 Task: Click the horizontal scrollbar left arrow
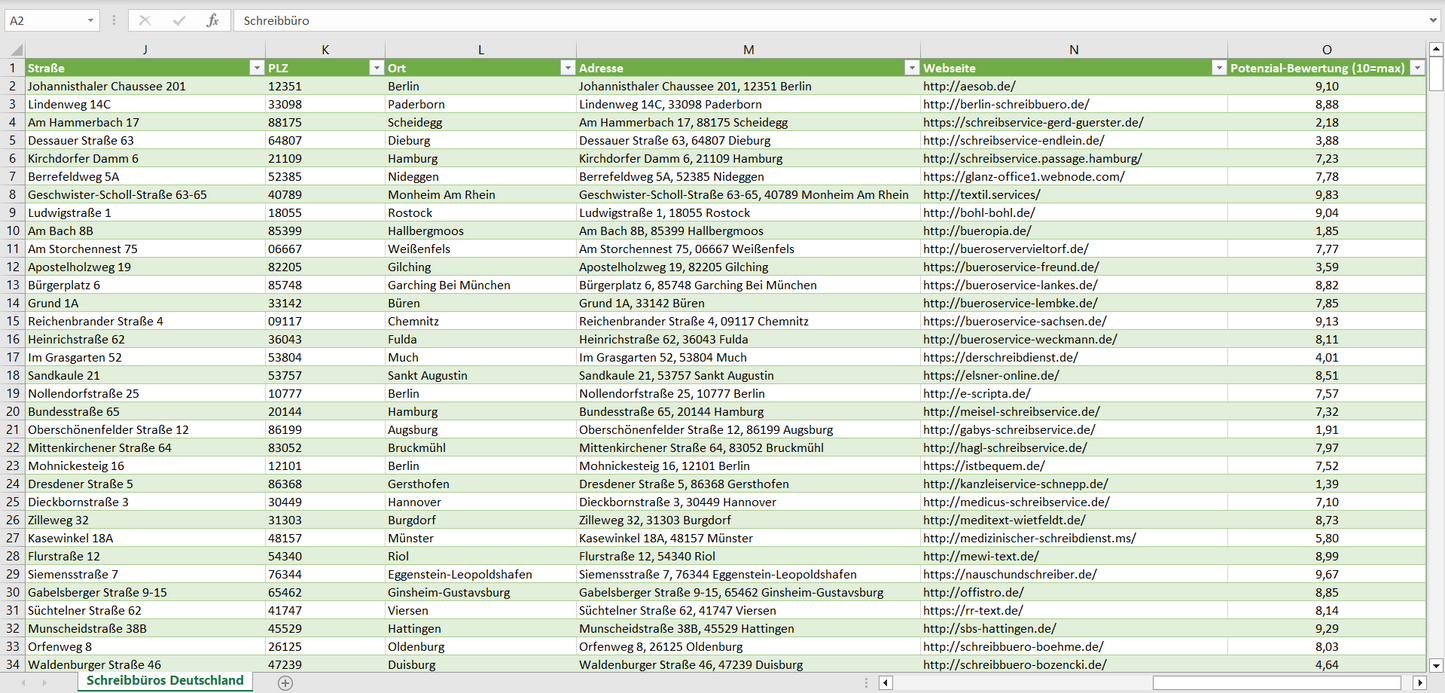tap(885, 682)
